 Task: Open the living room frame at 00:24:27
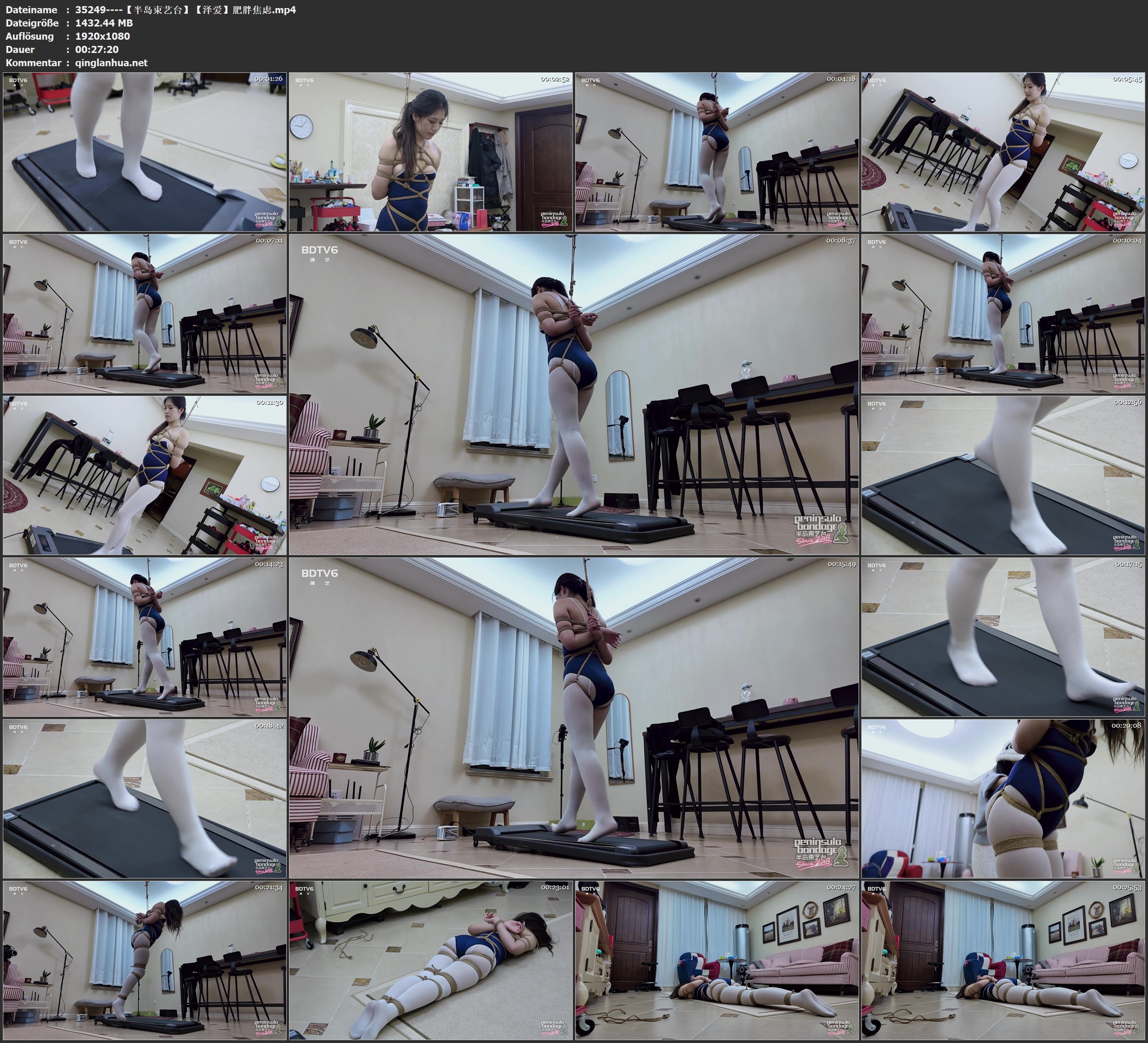[x=717, y=960]
